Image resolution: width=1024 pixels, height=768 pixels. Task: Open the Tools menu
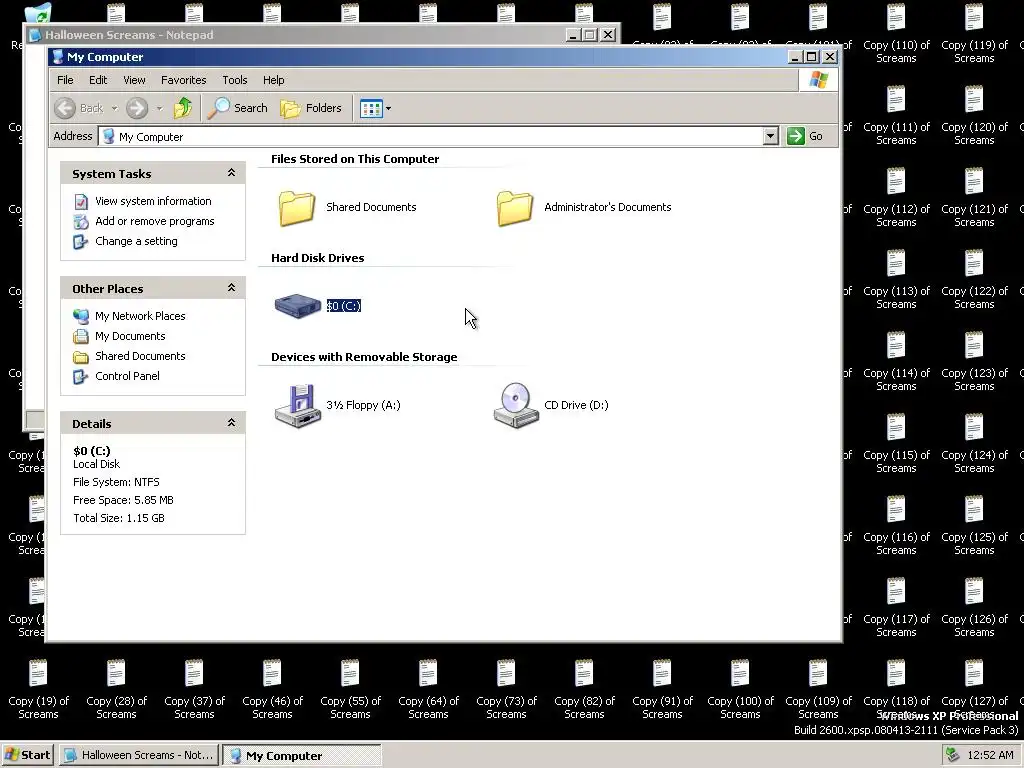point(234,80)
